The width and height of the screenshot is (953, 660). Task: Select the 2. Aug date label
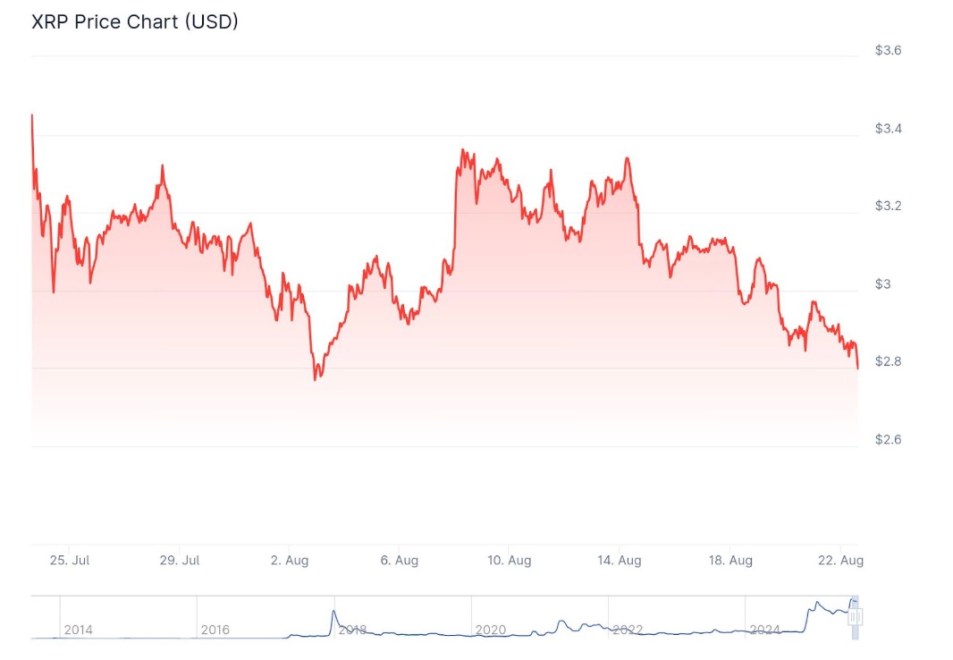290,560
